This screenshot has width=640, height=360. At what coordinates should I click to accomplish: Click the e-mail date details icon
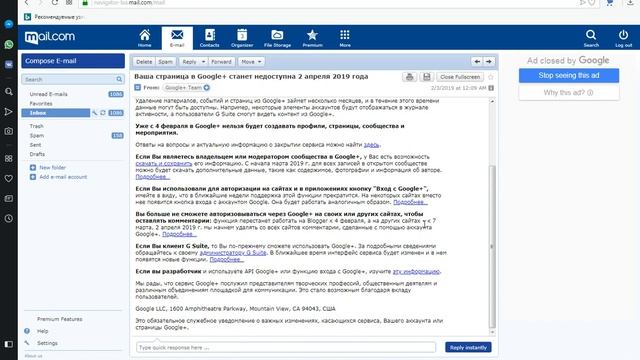coord(491,88)
